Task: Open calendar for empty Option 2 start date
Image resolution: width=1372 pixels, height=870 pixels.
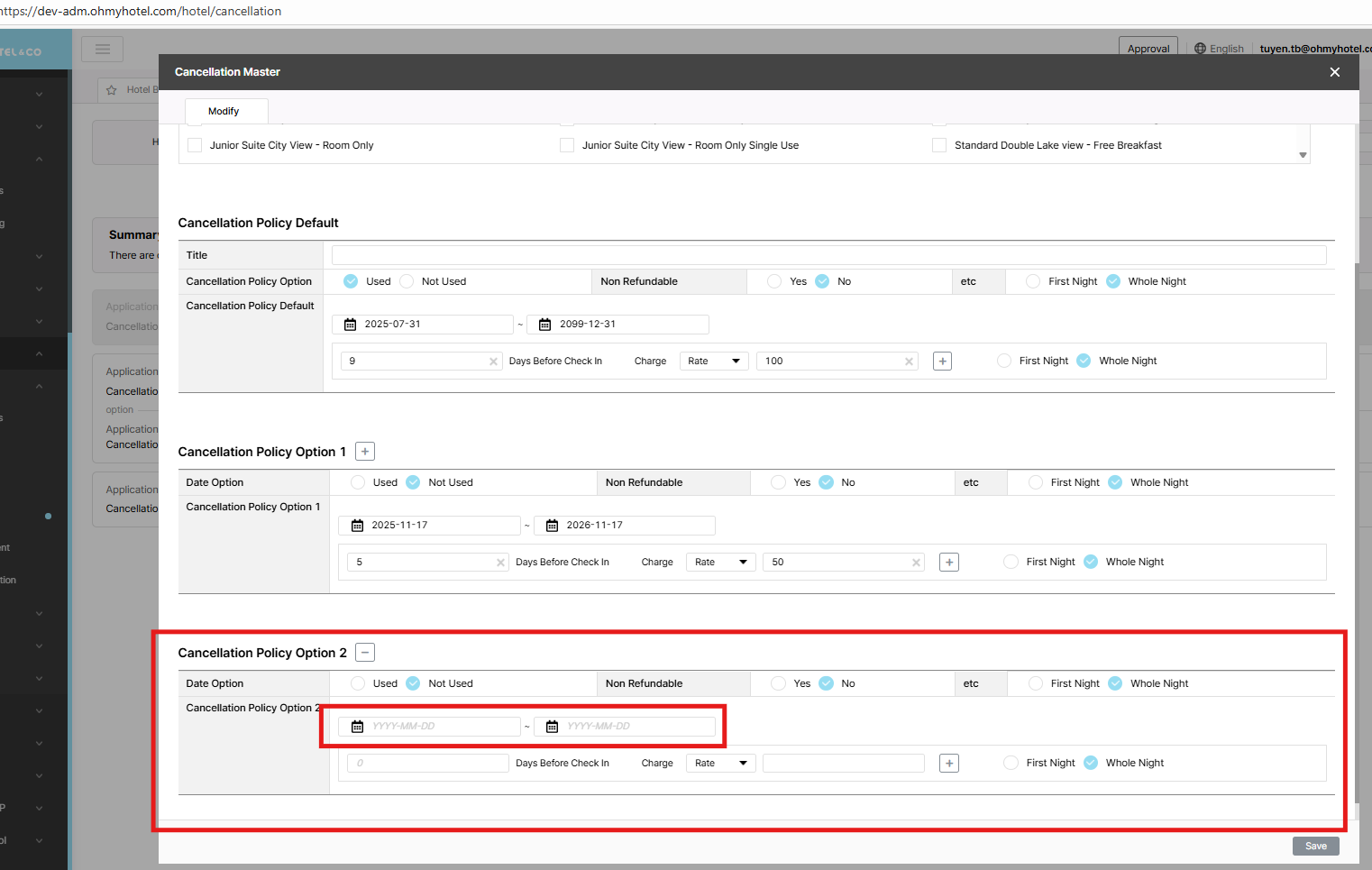Action: click(358, 727)
